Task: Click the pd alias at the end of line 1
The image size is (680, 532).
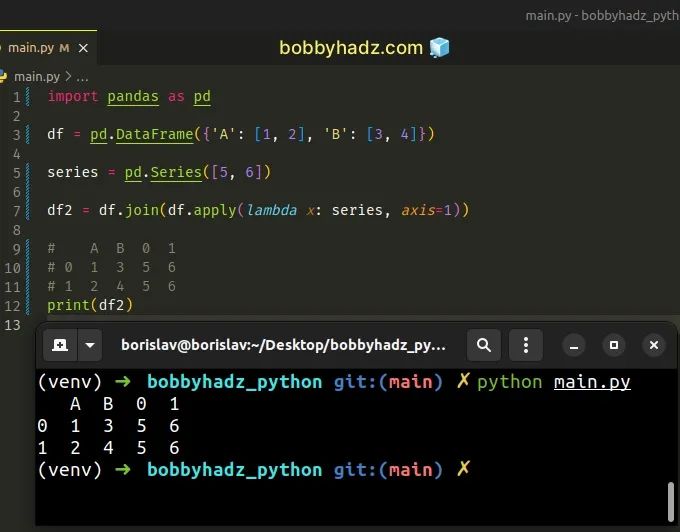Action: click(x=202, y=97)
